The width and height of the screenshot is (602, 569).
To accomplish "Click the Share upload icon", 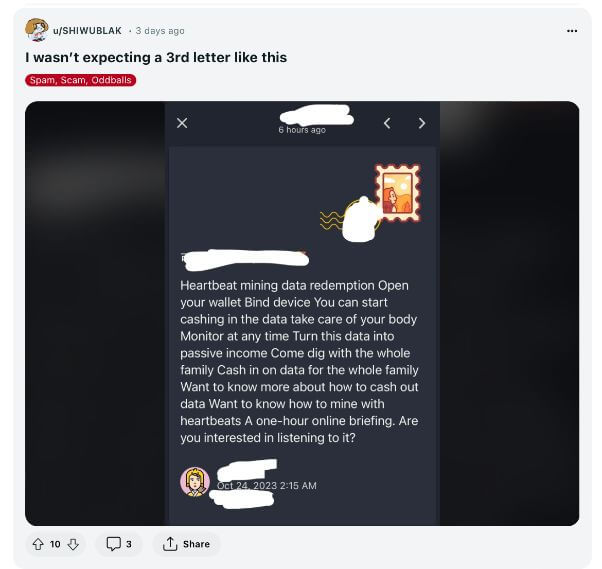I will [170, 544].
